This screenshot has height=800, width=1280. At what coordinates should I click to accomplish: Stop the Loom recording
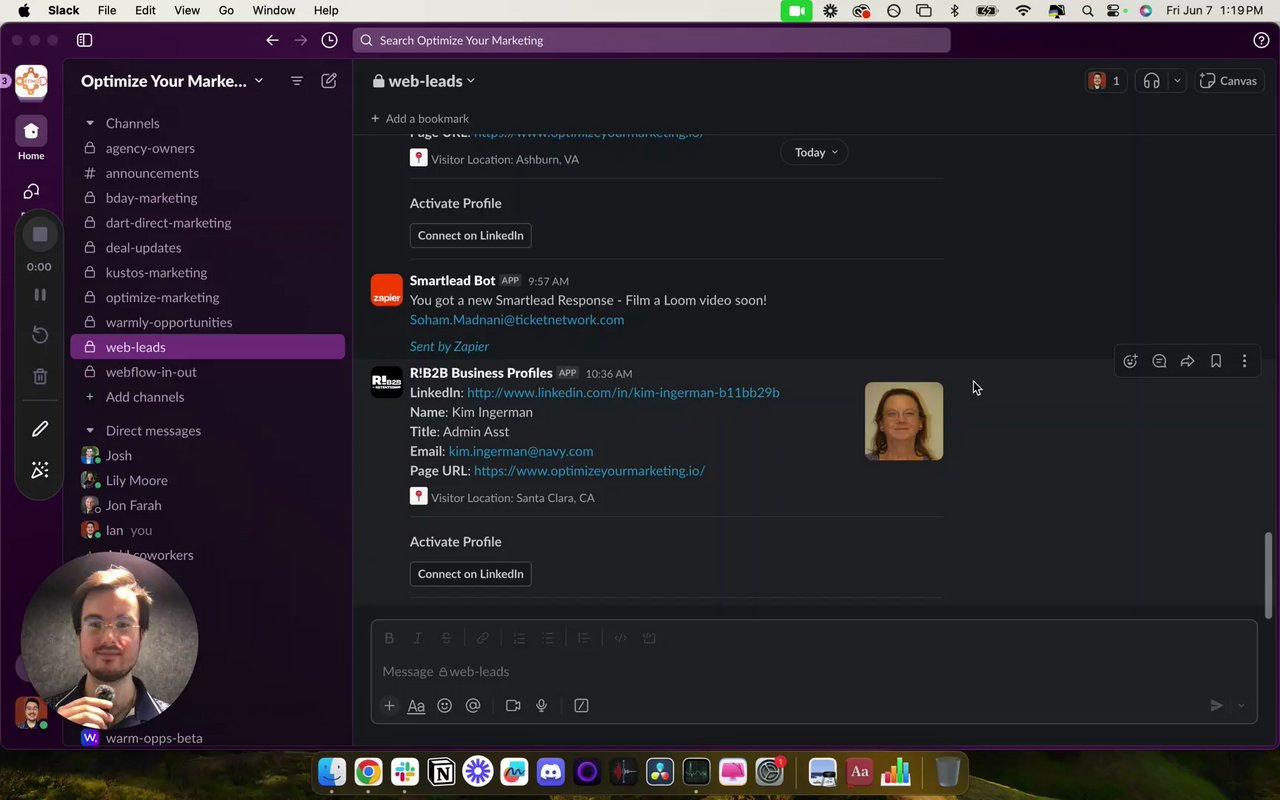pos(40,234)
